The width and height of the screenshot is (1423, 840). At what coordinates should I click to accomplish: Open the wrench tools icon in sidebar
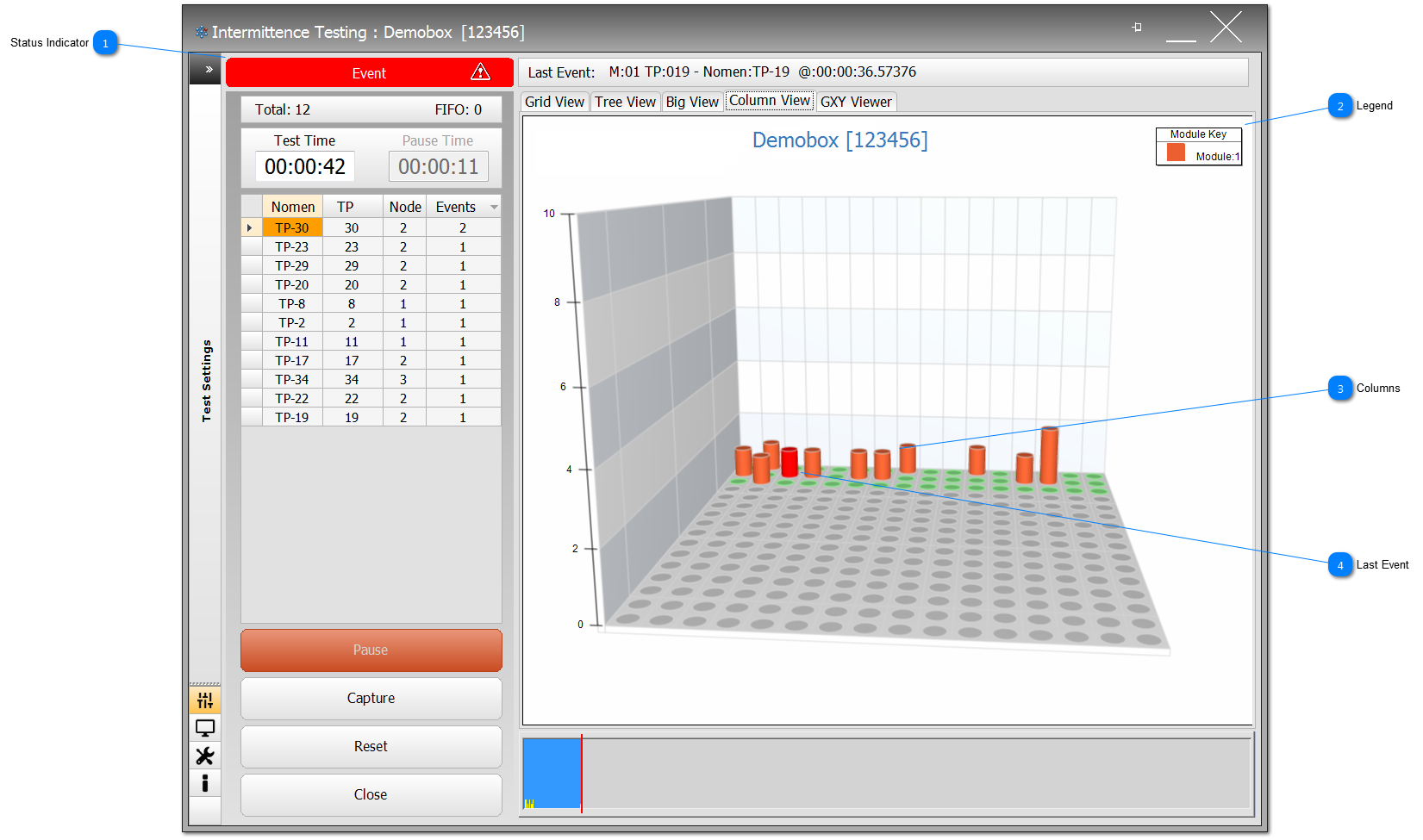click(x=205, y=756)
